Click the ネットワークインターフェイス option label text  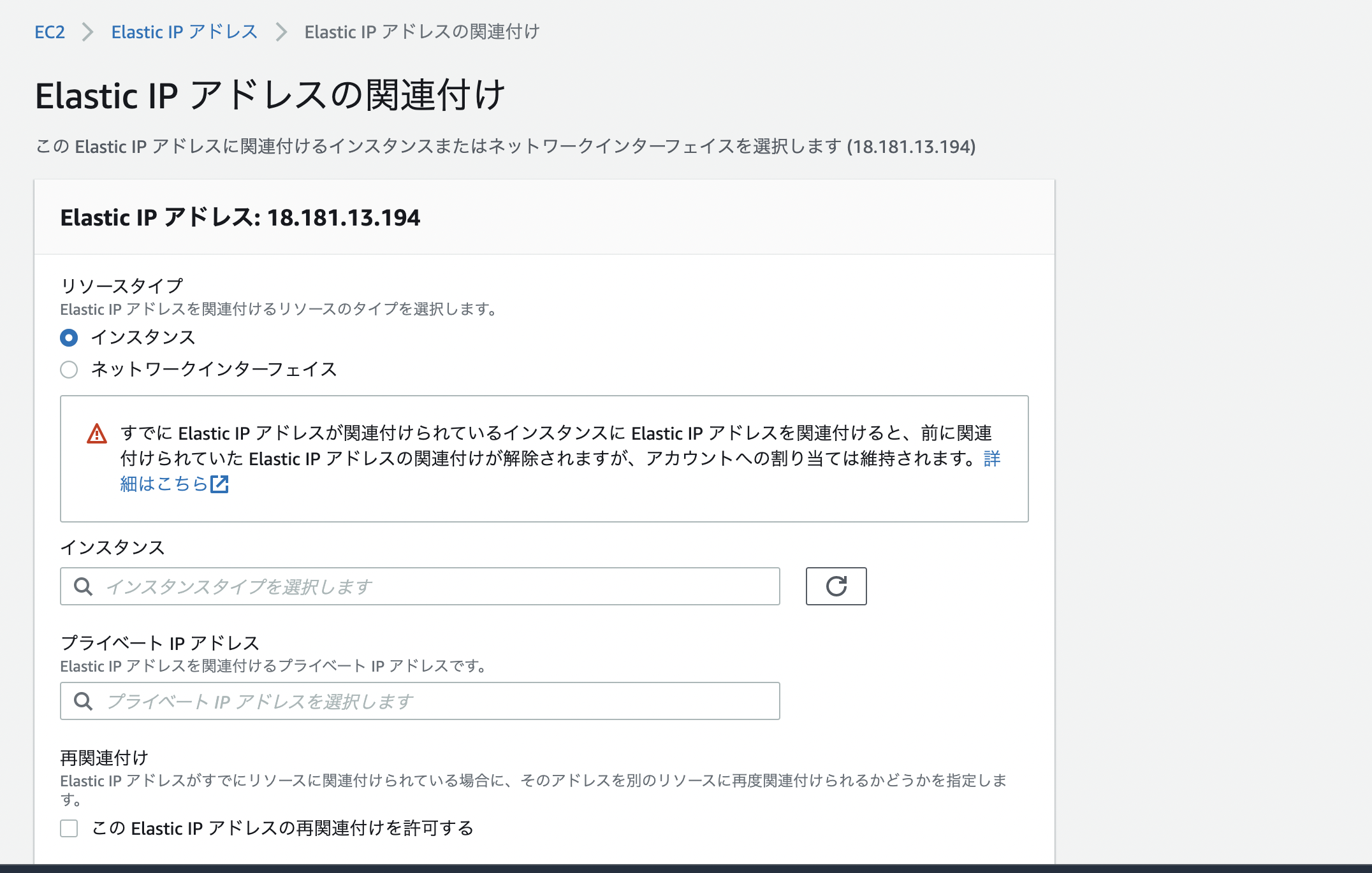214,370
